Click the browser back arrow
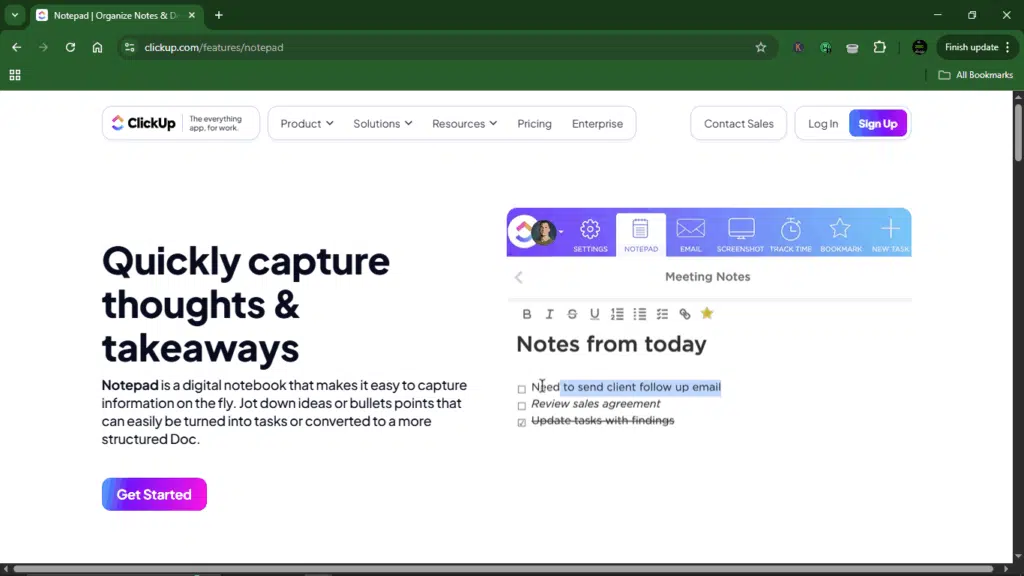This screenshot has height=576, width=1024. pos(16,47)
